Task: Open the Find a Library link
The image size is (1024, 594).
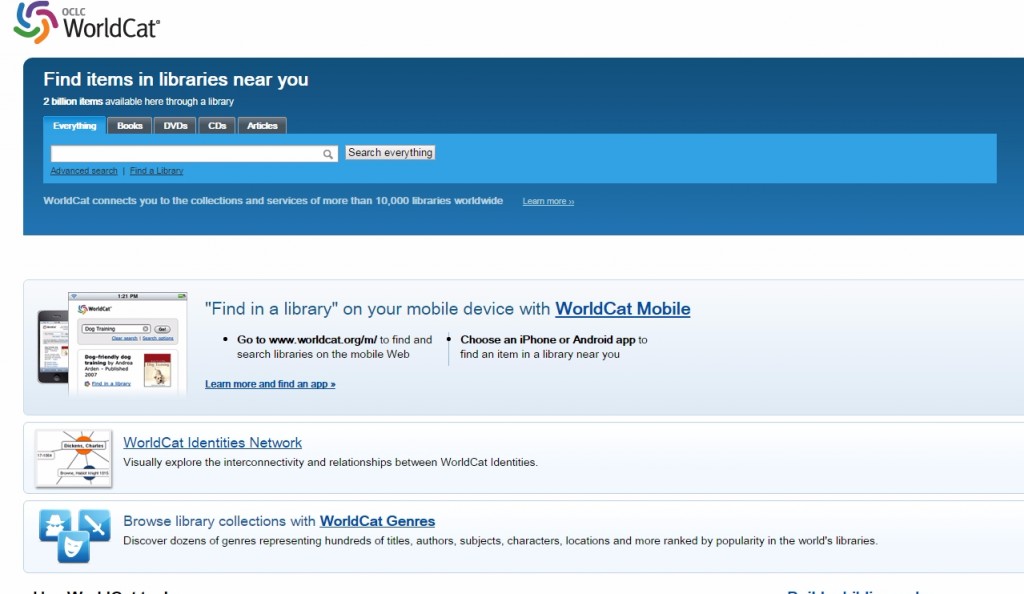Action: (x=157, y=171)
